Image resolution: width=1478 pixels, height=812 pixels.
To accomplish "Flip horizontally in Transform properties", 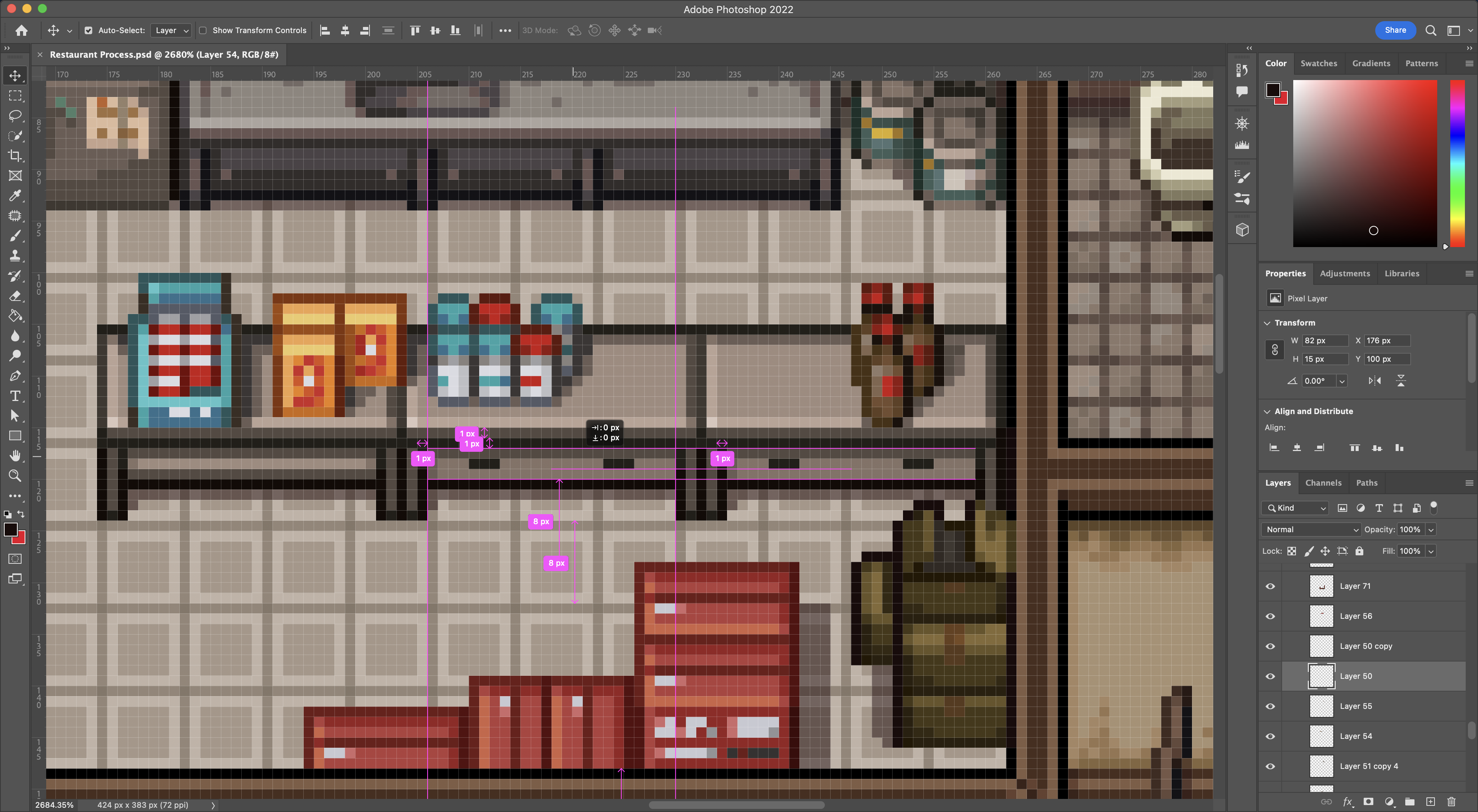I will [1375, 381].
